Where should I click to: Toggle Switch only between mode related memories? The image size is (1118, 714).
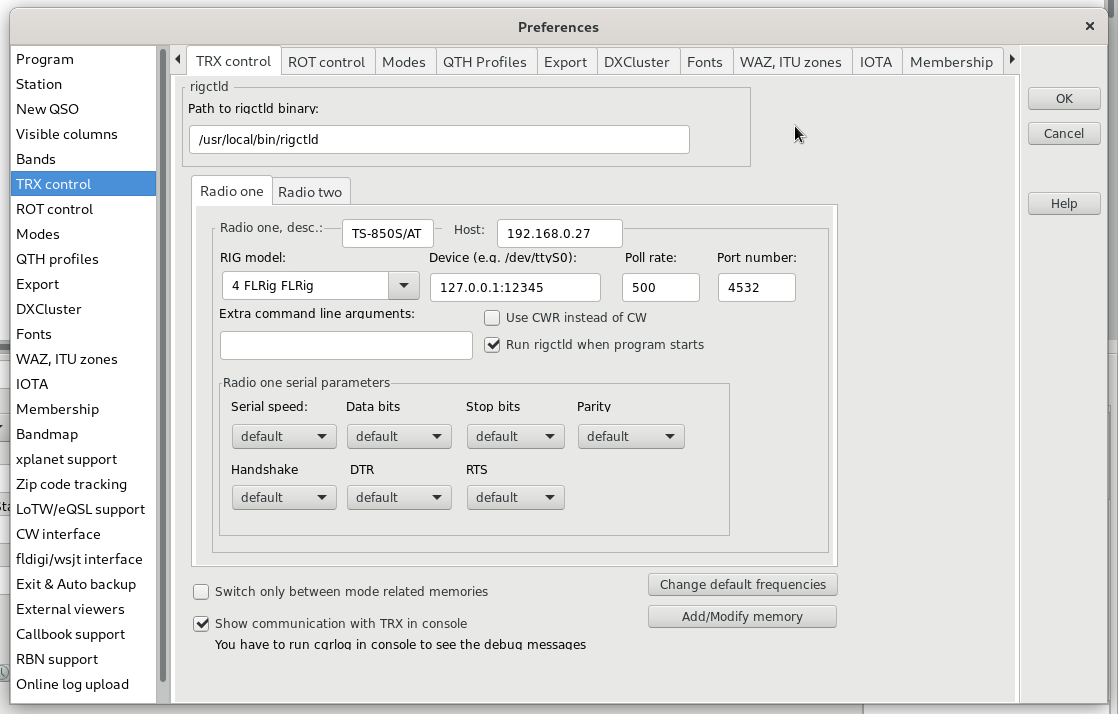[x=201, y=592]
